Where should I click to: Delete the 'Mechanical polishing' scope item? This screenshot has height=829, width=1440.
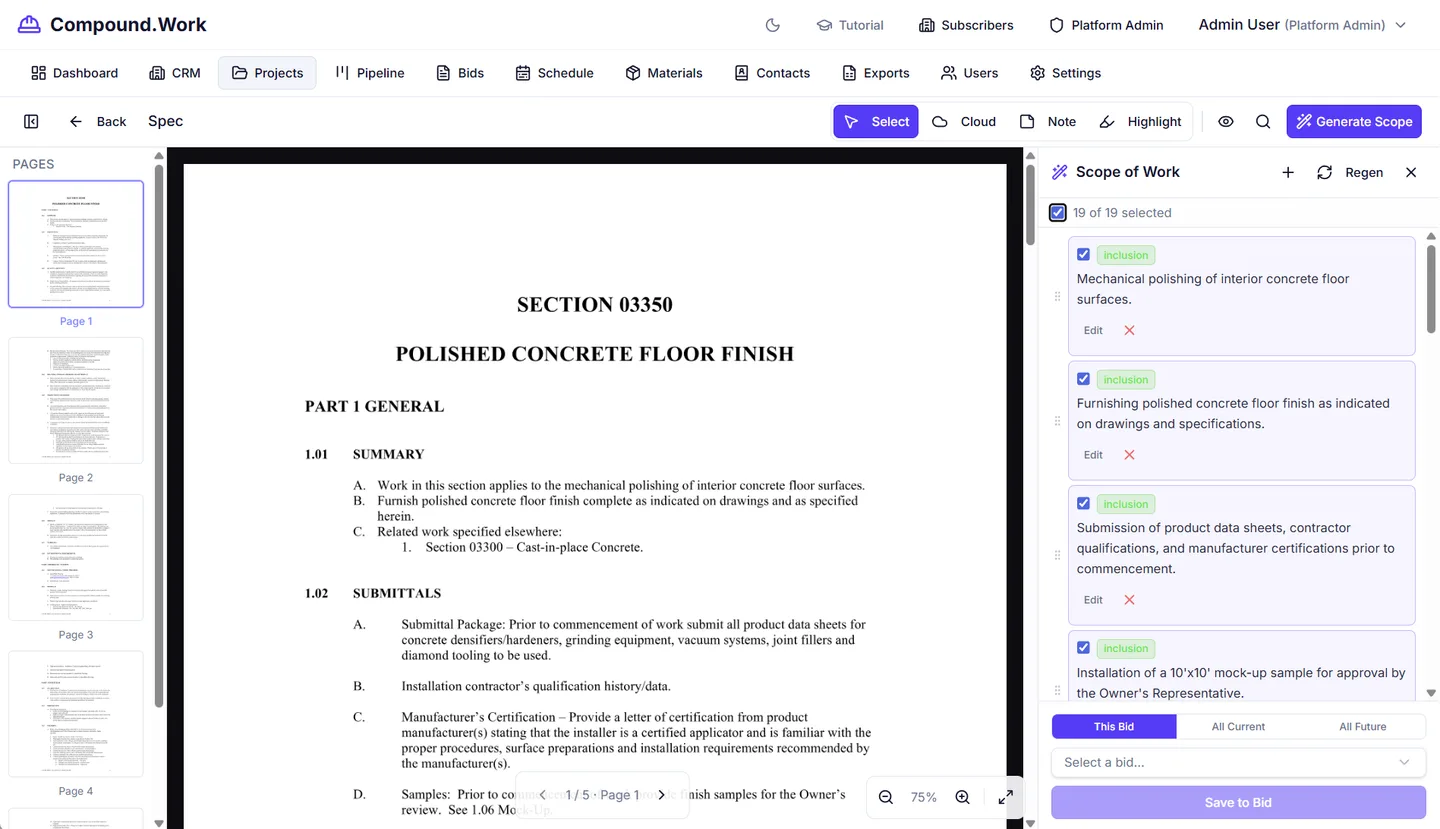click(1129, 330)
